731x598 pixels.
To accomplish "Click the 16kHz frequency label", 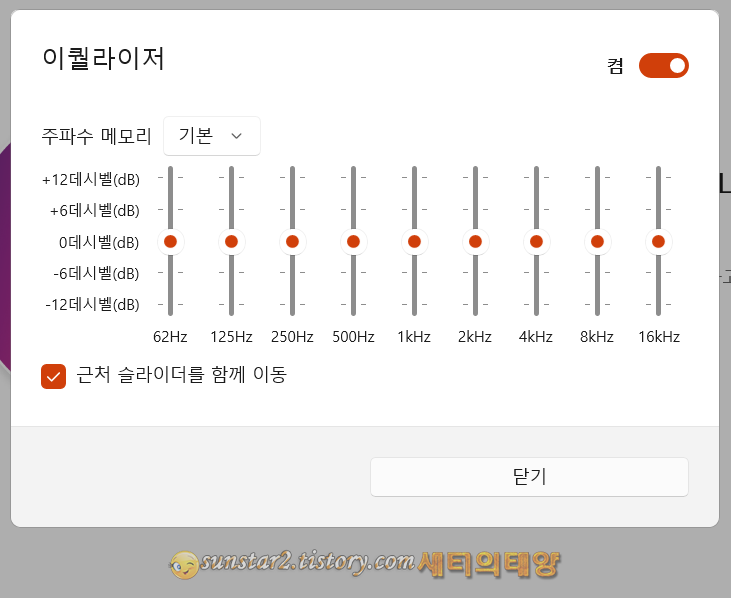I will click(659, 337).
